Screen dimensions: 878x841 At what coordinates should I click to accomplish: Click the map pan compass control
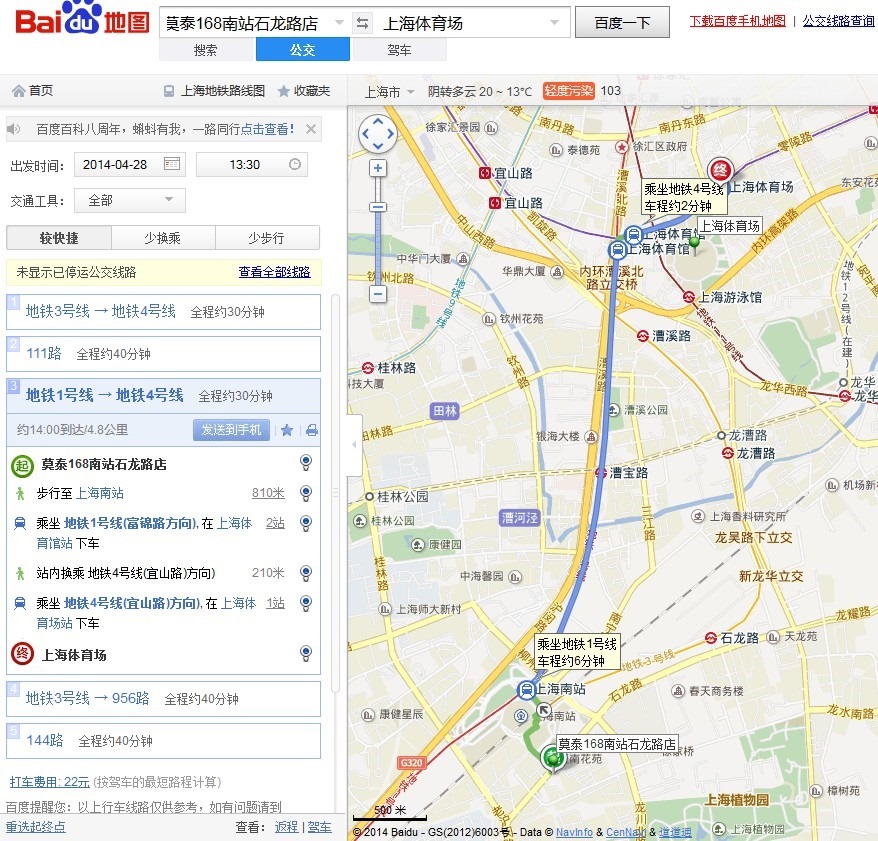tap(378, 134)
